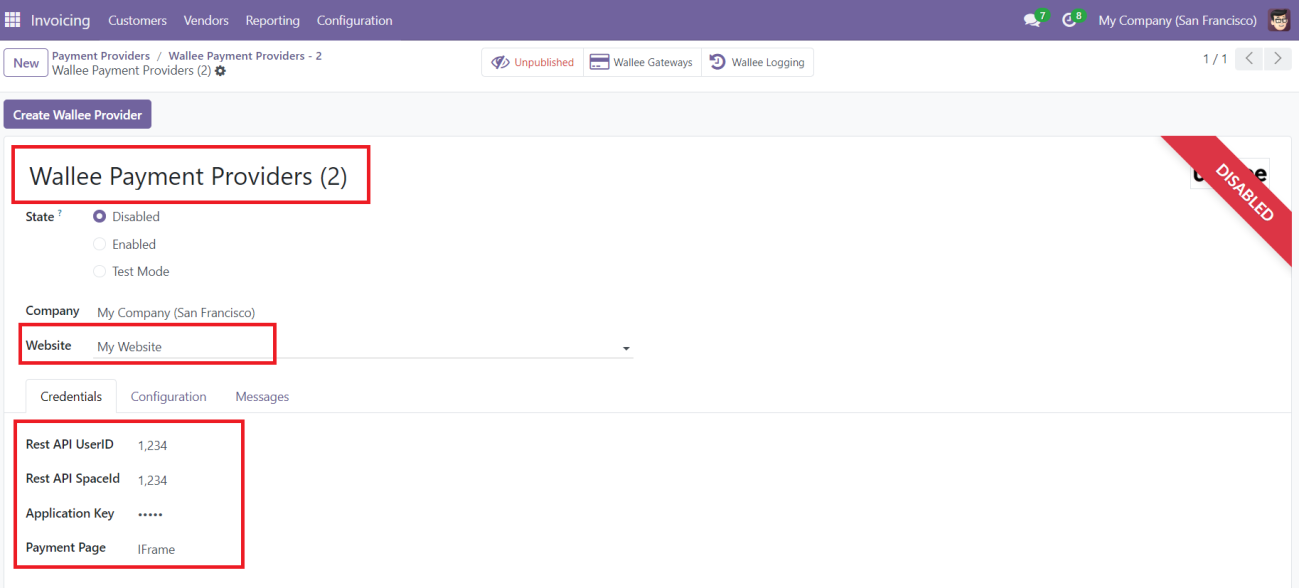Open the activities clock icon
The height and width of the screenshot is (588, 1299).
point(1069,20)
